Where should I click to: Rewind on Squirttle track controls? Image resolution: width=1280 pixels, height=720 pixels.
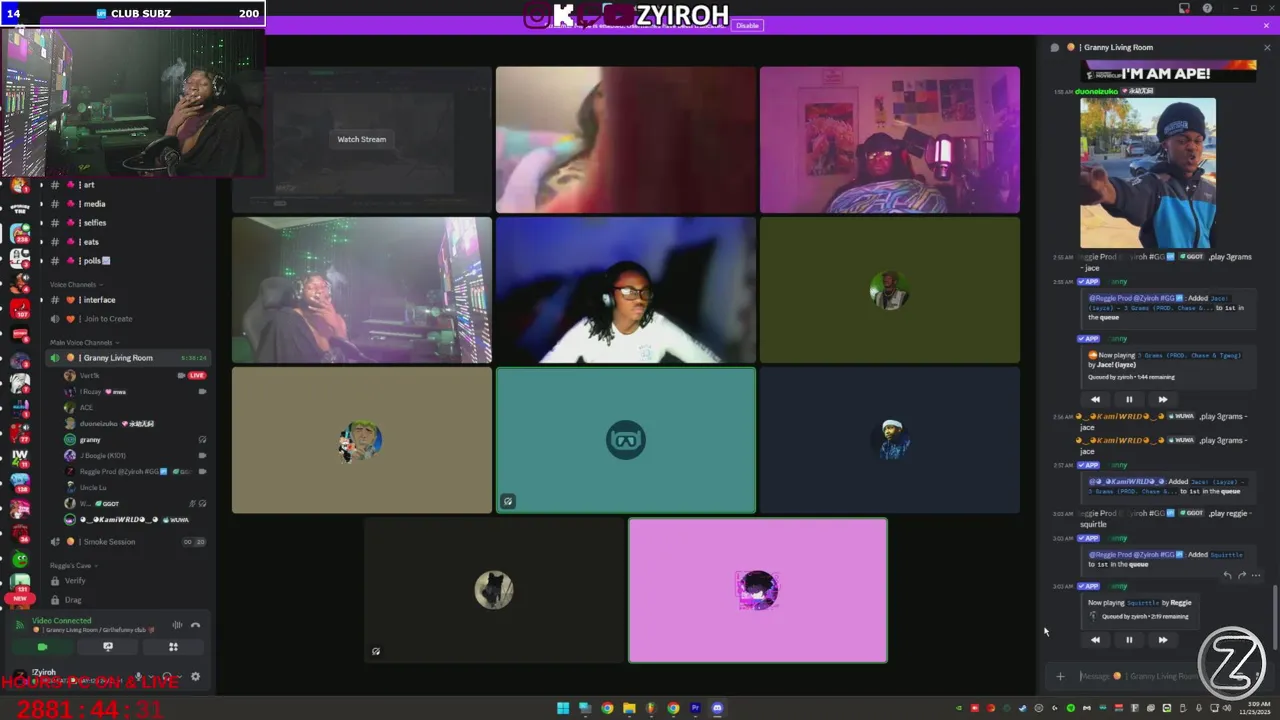[x=1095, y=640]
